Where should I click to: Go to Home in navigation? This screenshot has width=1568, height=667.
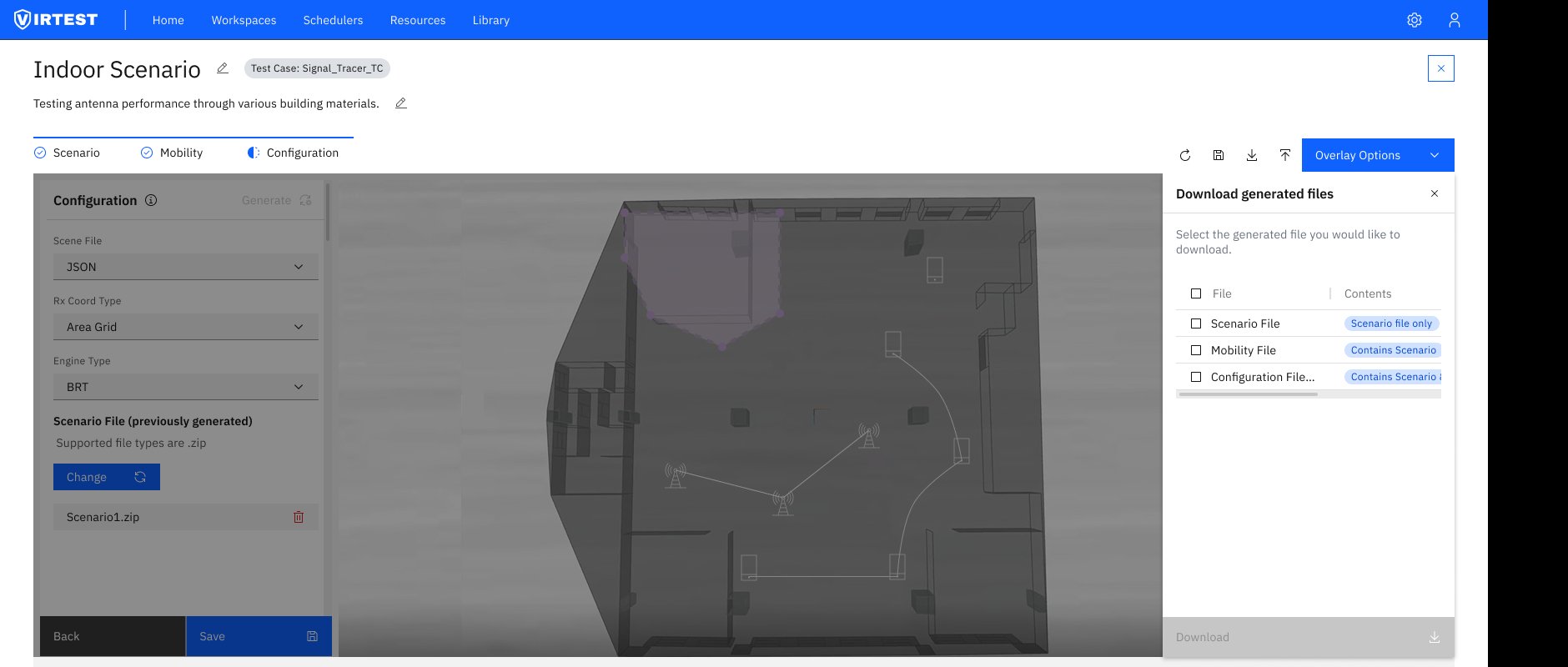(168, 20)
